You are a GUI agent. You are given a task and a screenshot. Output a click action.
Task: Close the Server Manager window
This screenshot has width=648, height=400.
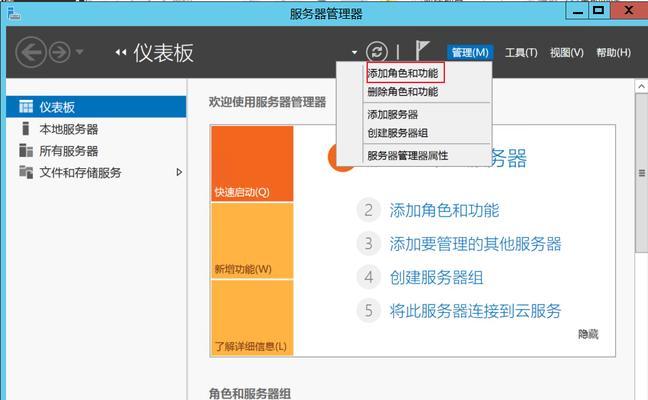[629, 10]
